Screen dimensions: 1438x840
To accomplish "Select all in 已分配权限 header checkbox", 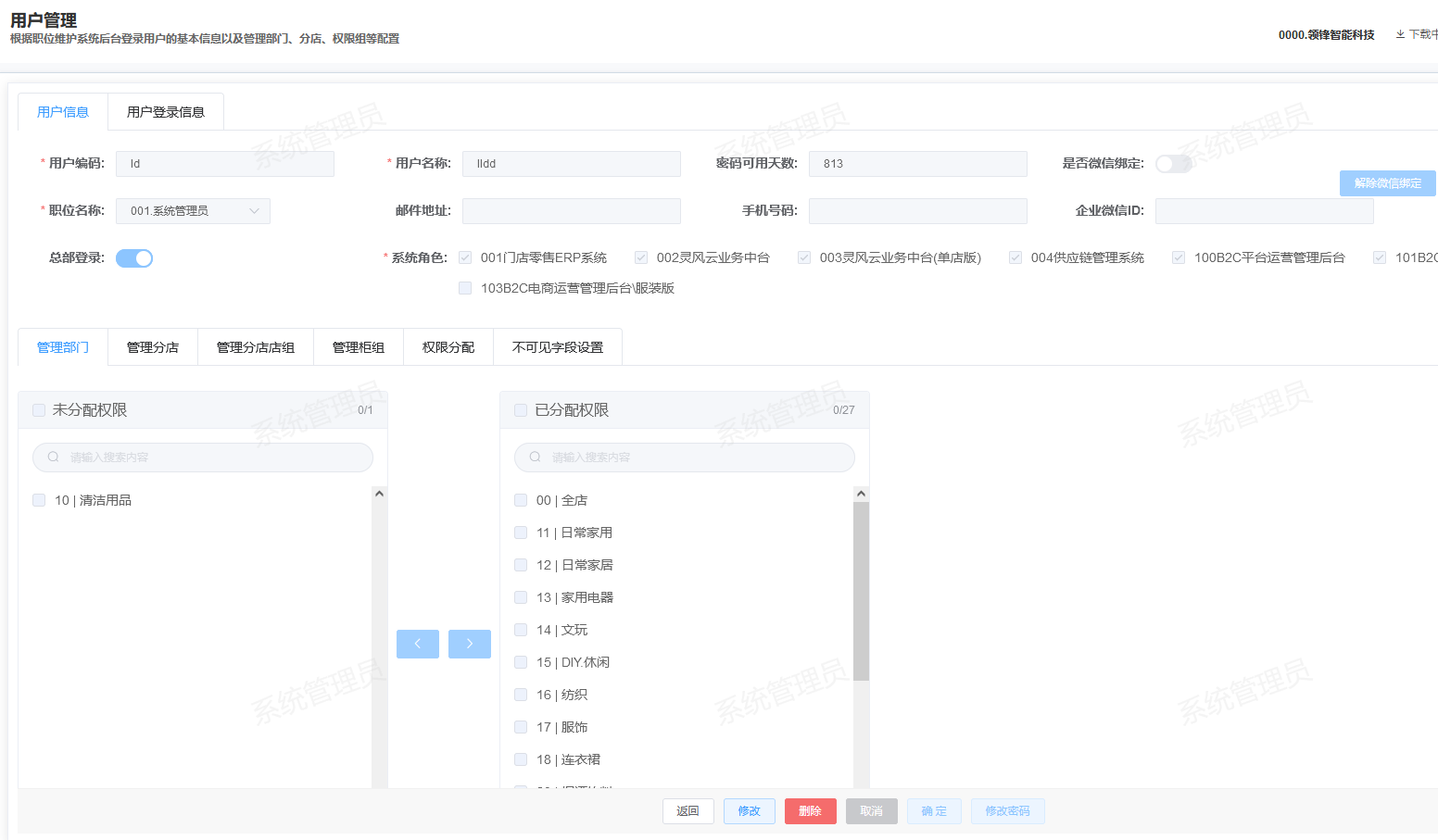I will 521,410.
